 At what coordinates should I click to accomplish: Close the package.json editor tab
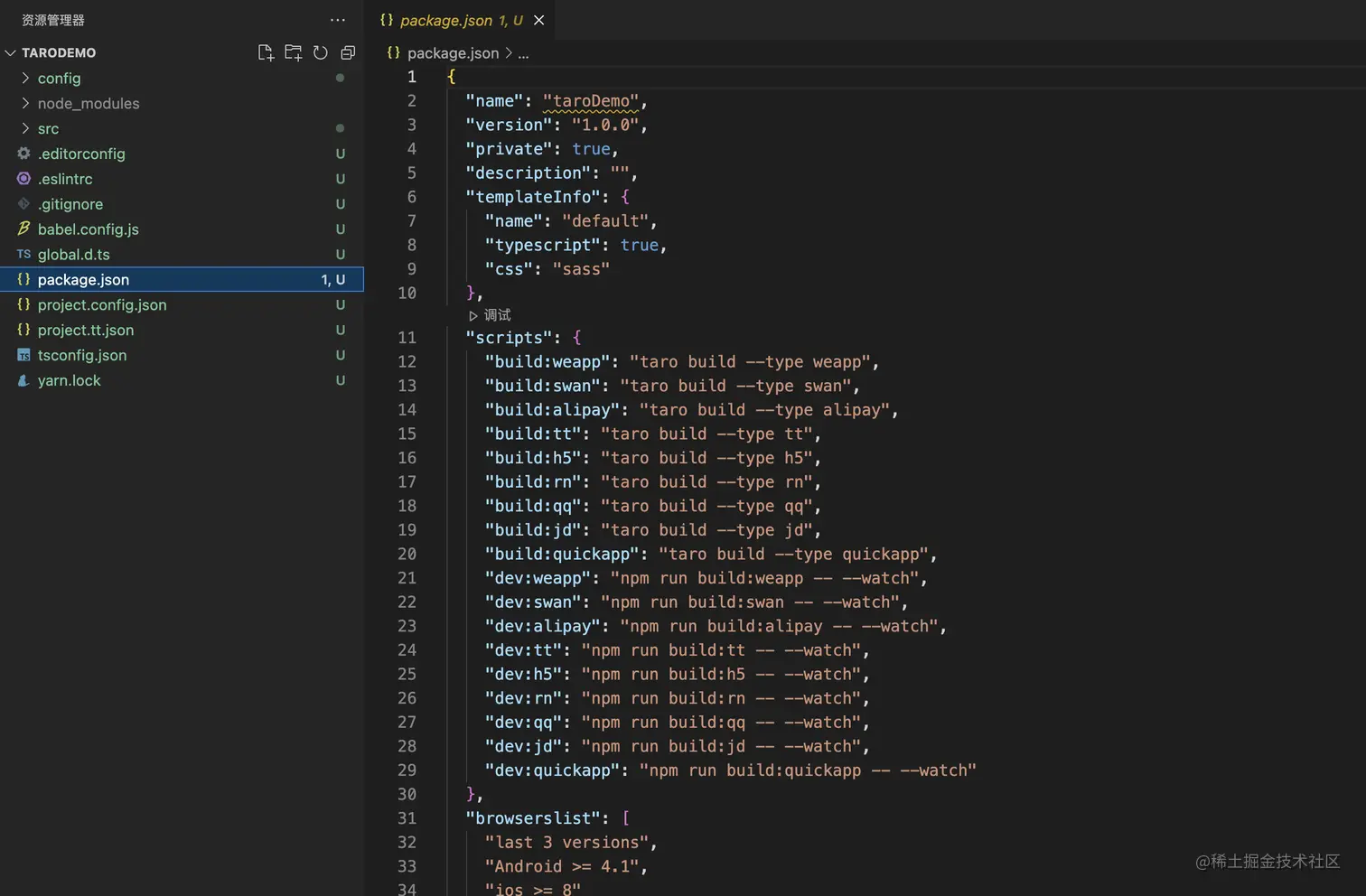click(539, 20)
